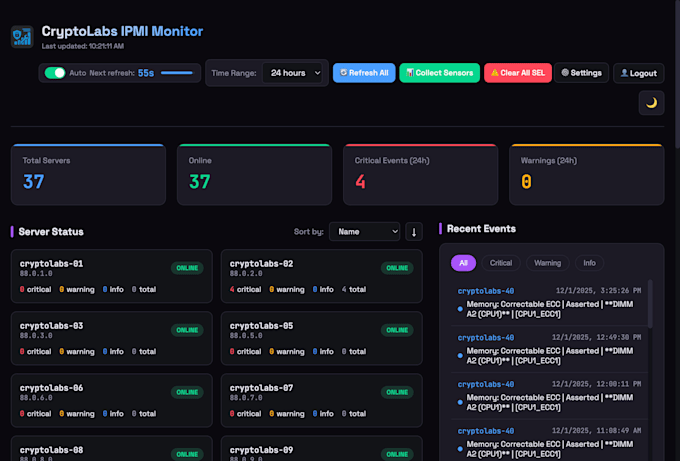Click the Recent Events heading
This screenshot has height=461, width=680.
(x=481, y=229)
